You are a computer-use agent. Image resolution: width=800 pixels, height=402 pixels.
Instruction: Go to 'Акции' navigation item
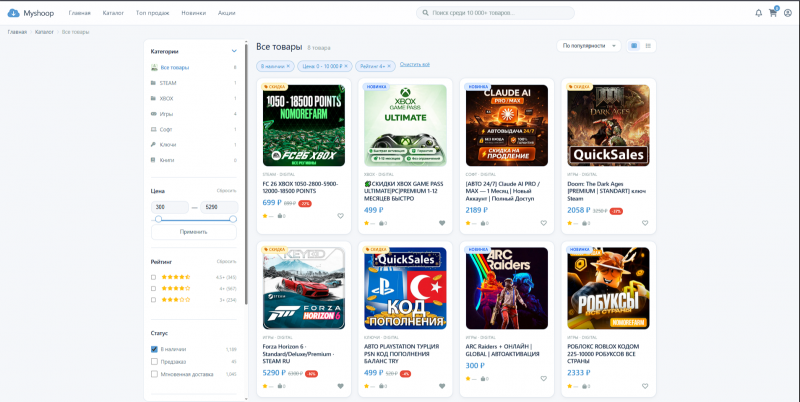(227, 13)
